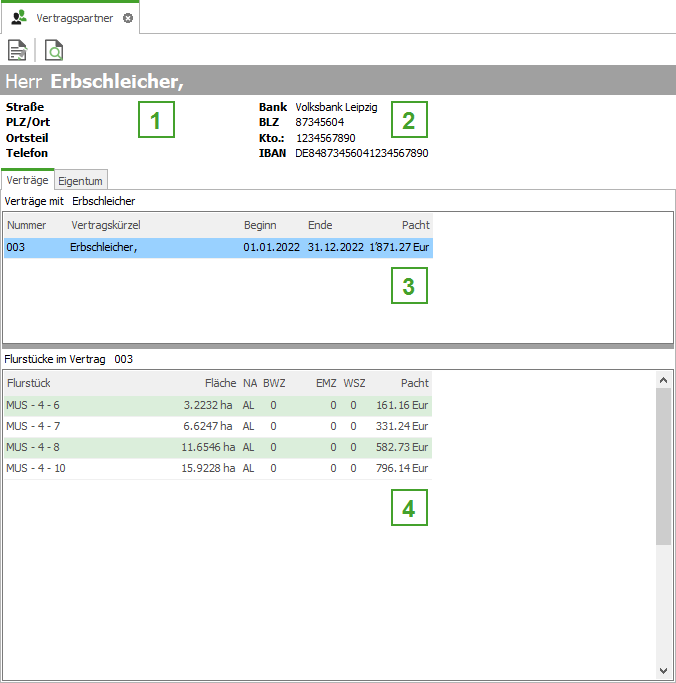The image size is (676, 683).
Task: Sort parcels by Fläche column
Action: 220,382
